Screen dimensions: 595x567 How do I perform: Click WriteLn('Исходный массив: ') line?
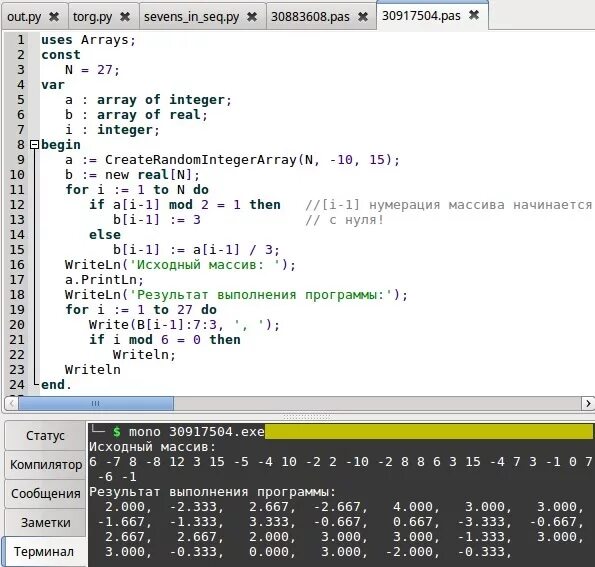coord(180,265)
